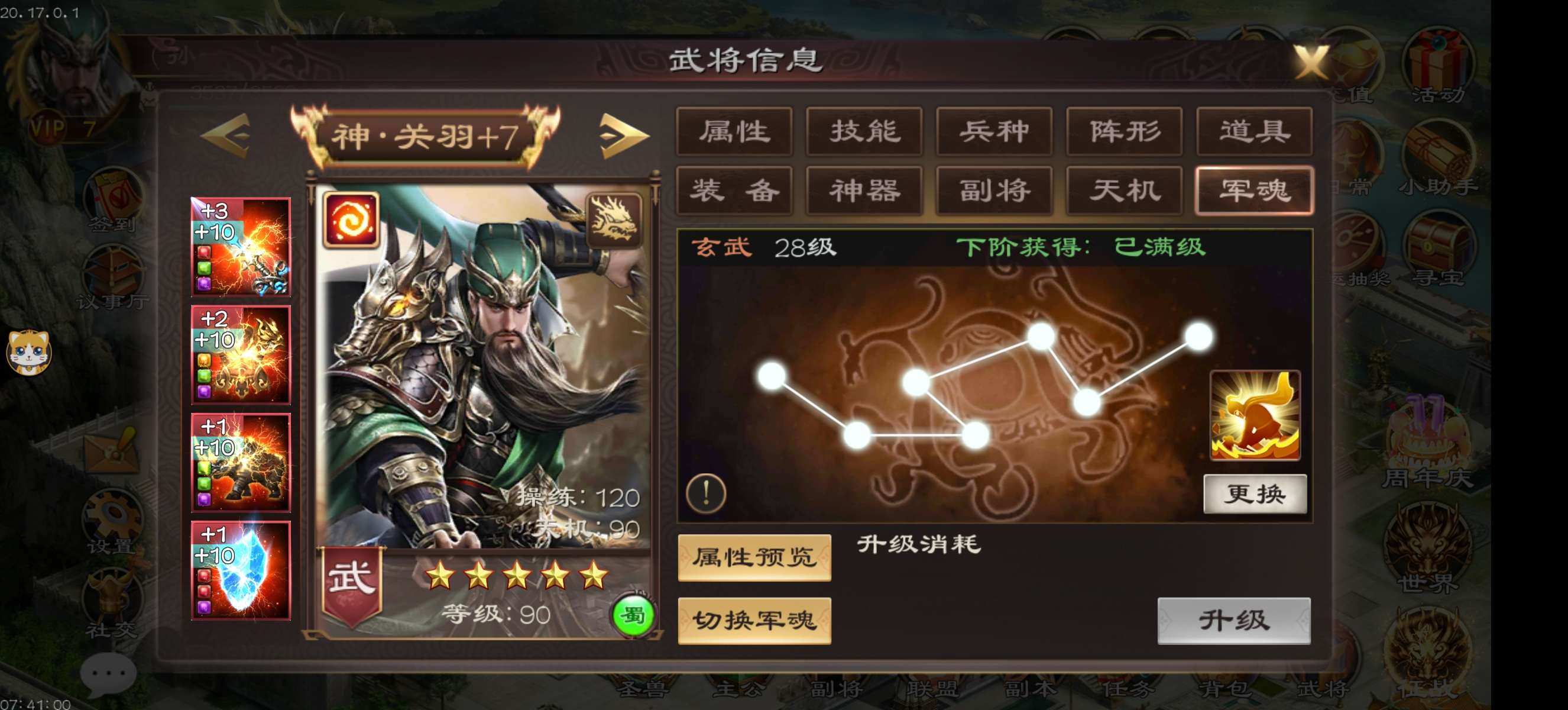Image resolution: width=1568 pixels, height=710 pixels.
Task: Select the golden dragon soul icon above 更换
Action: point(1255,416)
